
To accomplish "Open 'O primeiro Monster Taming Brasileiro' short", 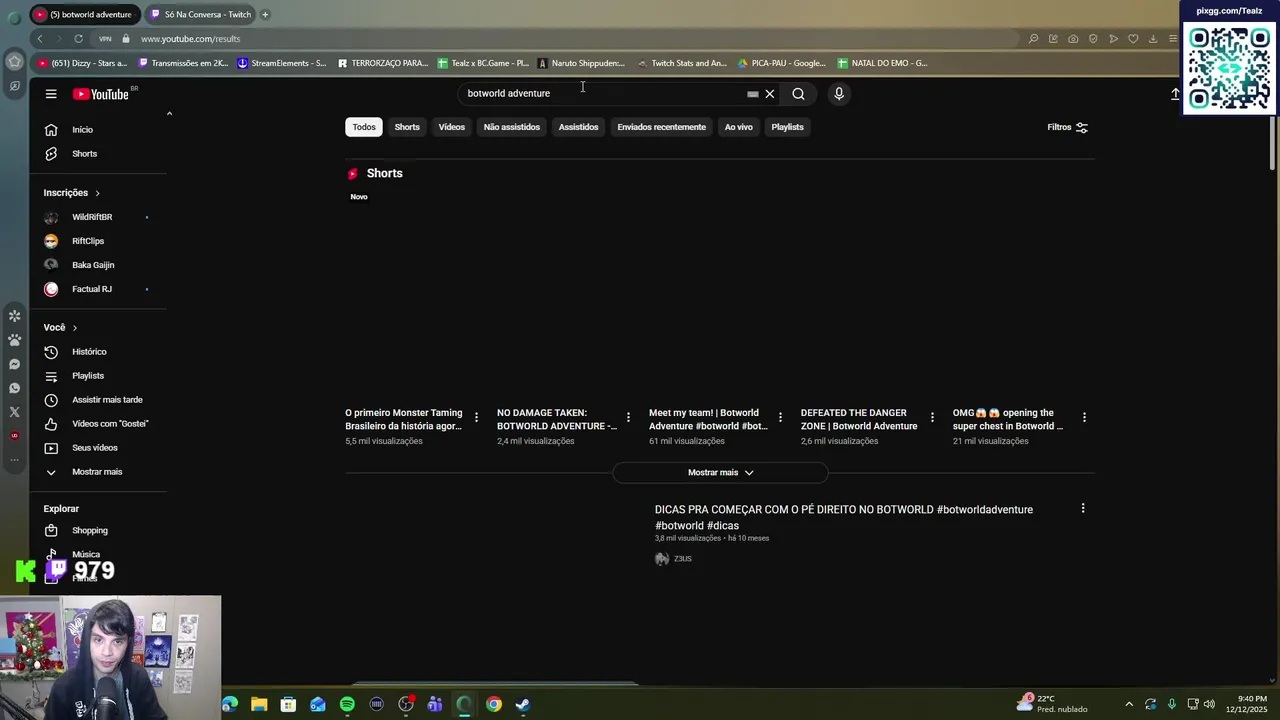I will [x=404, y=419].
